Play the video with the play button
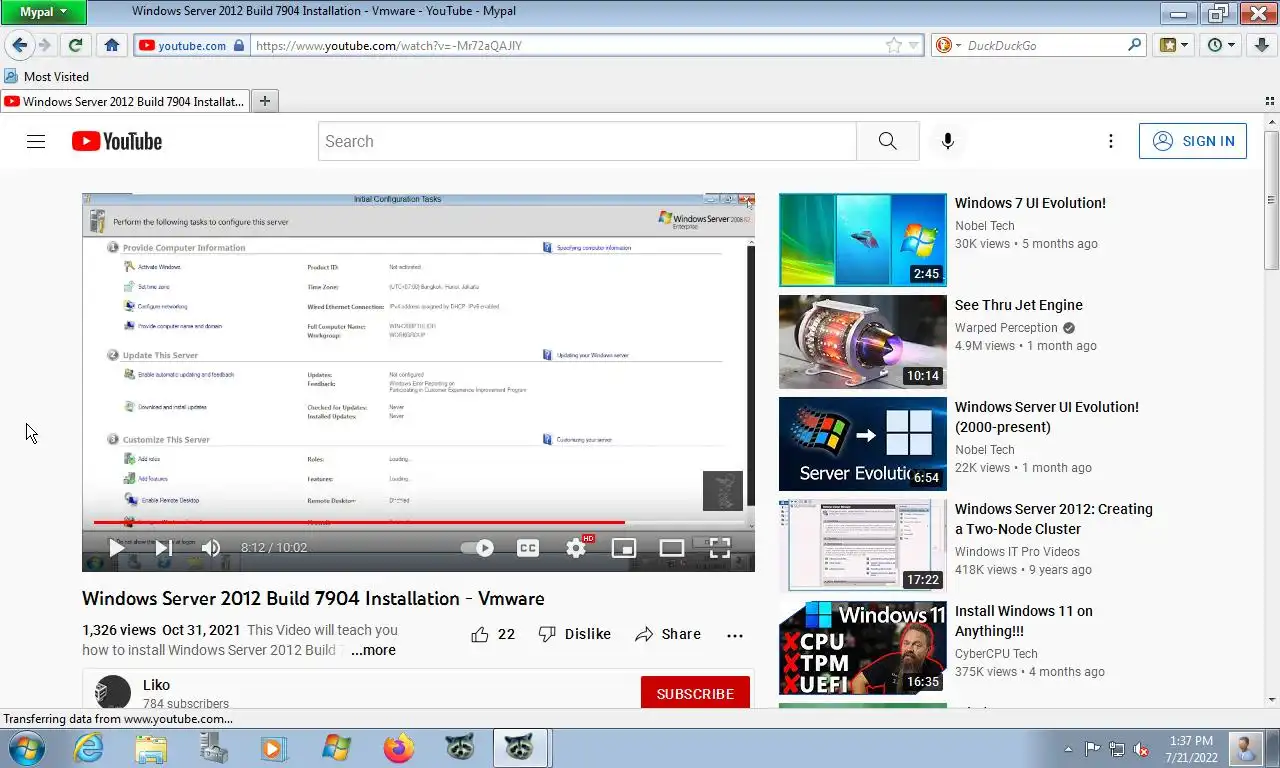This screenshot has width=1280, height=768. click(x=116, y=547)
